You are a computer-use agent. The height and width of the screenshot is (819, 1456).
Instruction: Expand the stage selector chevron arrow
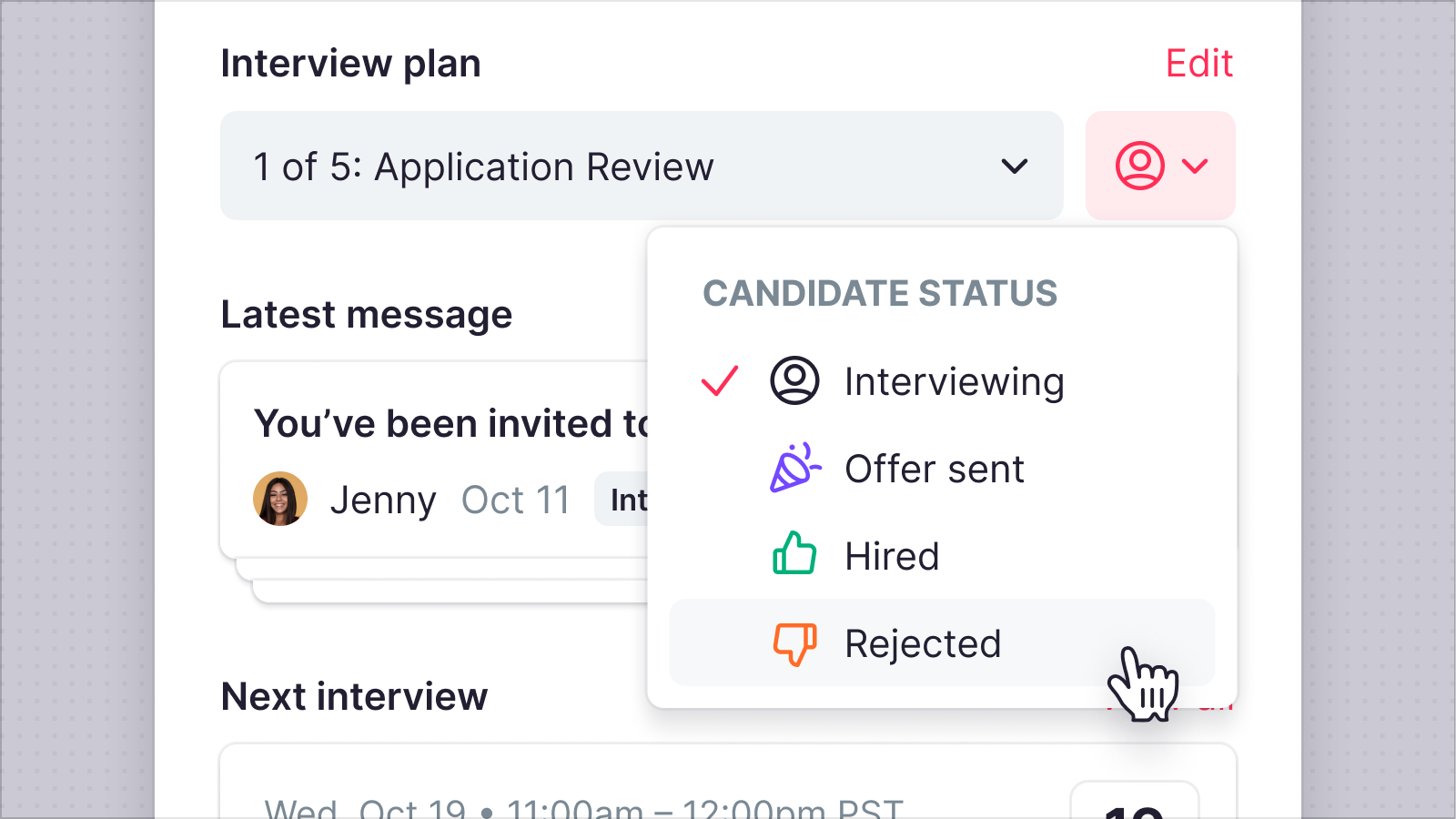(x=1014, y=167)
